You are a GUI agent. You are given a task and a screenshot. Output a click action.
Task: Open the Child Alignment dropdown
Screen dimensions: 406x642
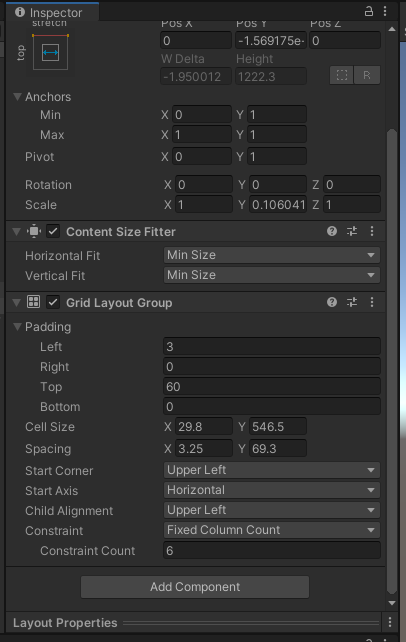pyautogui.click(x=272, y=510)
